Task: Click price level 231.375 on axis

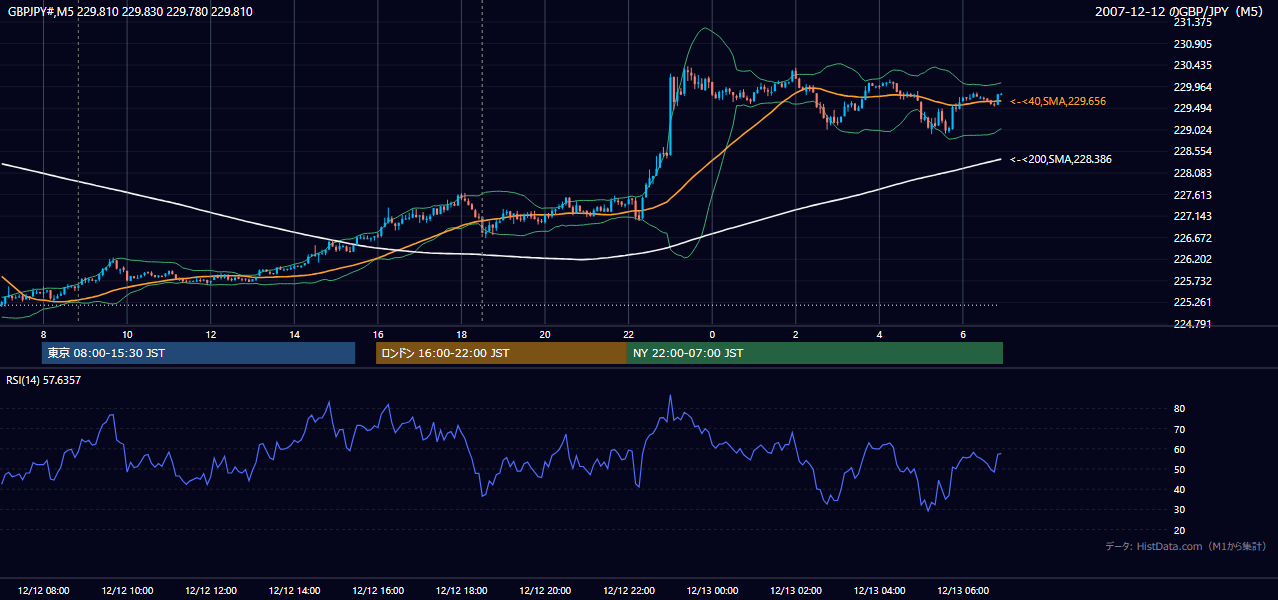Action: click(1192, 22)
